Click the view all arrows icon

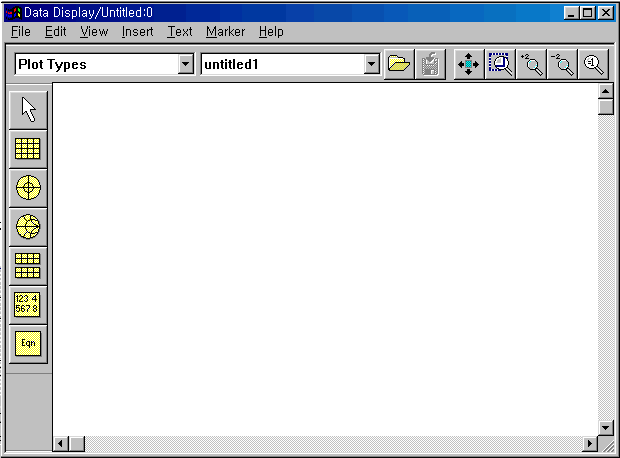tap(469, 64)
